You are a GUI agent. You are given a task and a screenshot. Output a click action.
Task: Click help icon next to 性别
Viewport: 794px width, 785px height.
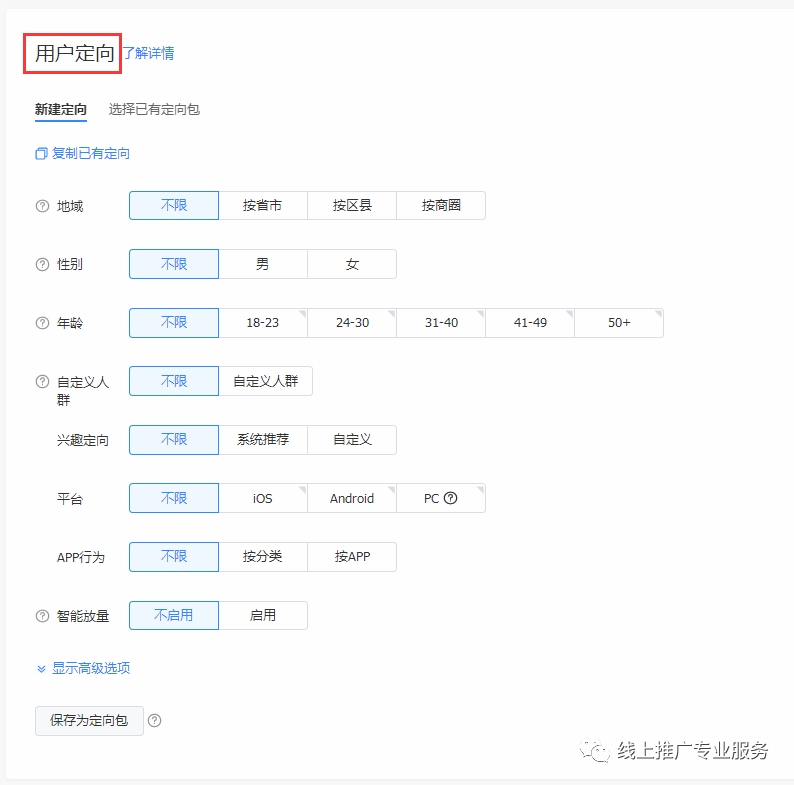(x=42, y=264)
